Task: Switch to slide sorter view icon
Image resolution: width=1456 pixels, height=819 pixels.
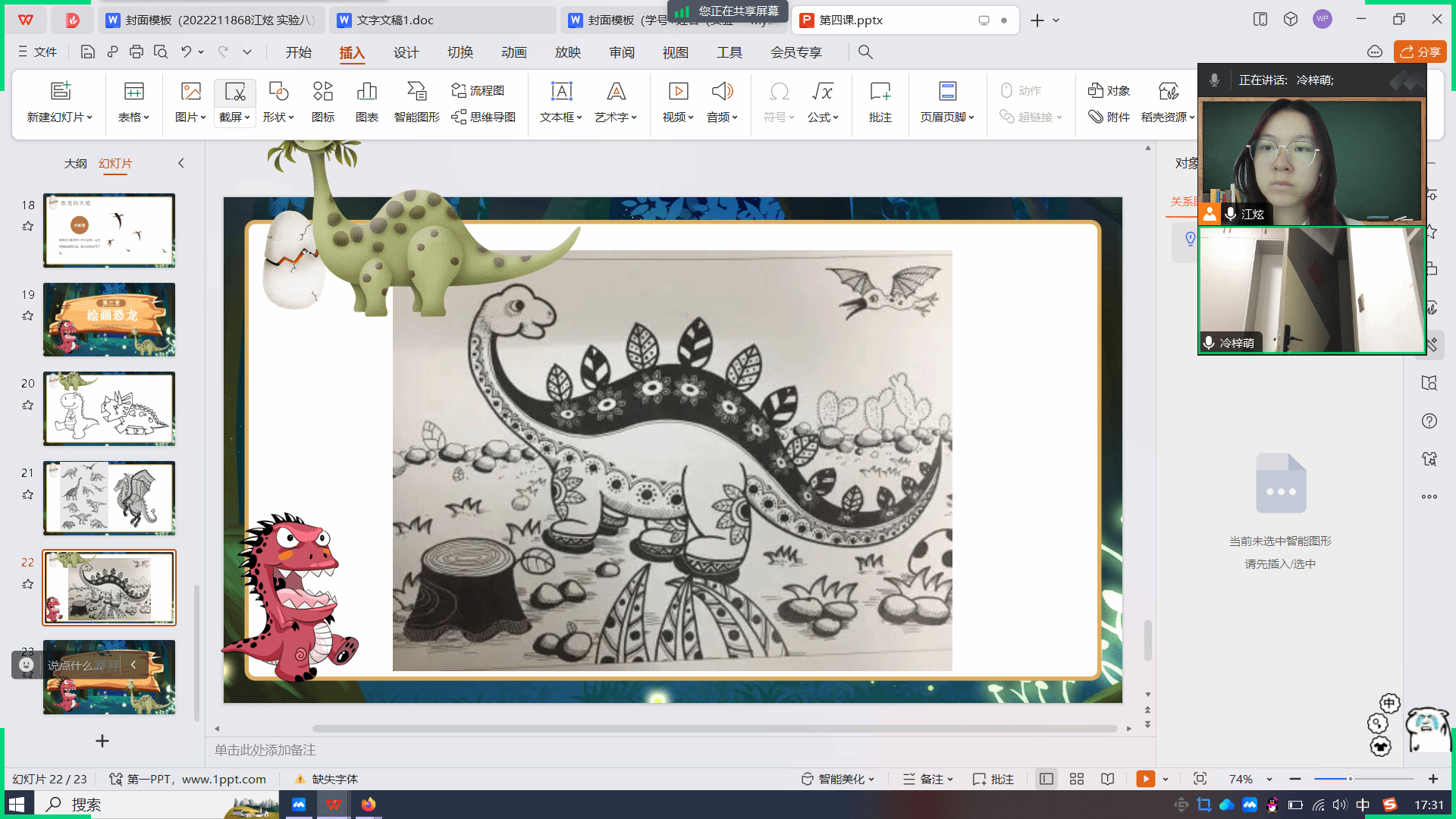Action: coord(1077,779)
